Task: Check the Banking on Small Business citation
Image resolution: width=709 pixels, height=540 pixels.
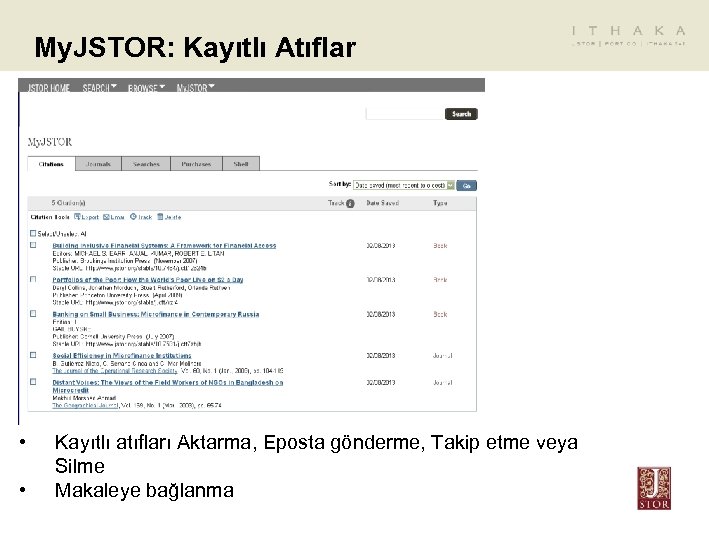Action: (x=33, y=313)
